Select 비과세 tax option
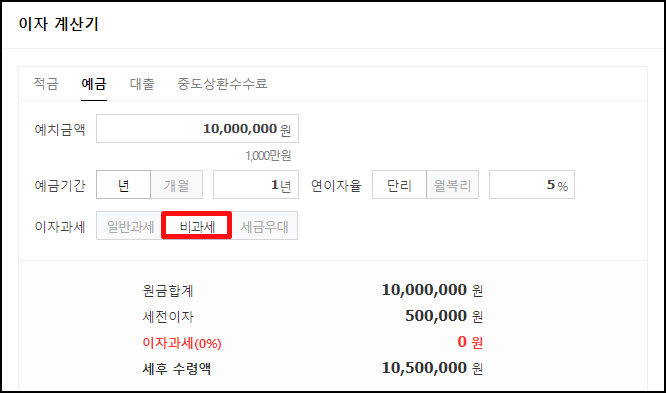Image resolution: width=666 pixels, height=393 pixels. (197, 226)
